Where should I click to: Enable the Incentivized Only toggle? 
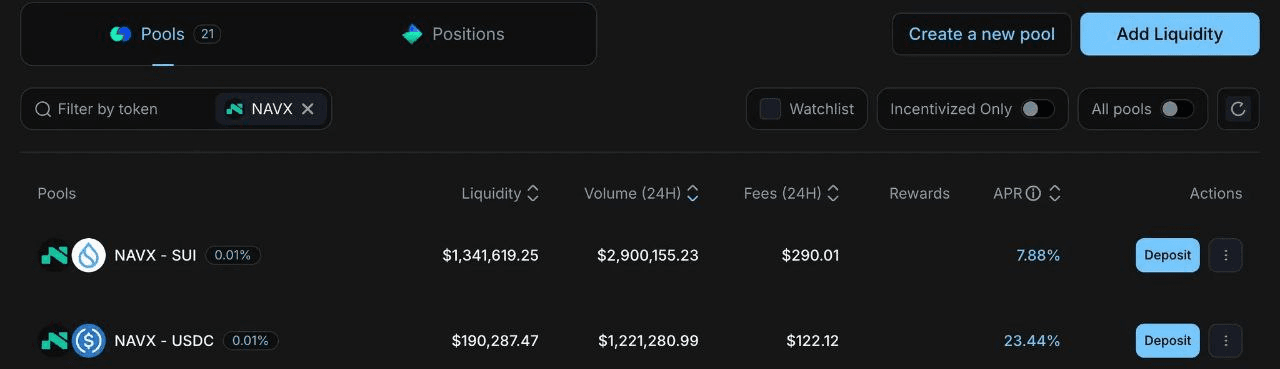click(x=1037, y=109)
